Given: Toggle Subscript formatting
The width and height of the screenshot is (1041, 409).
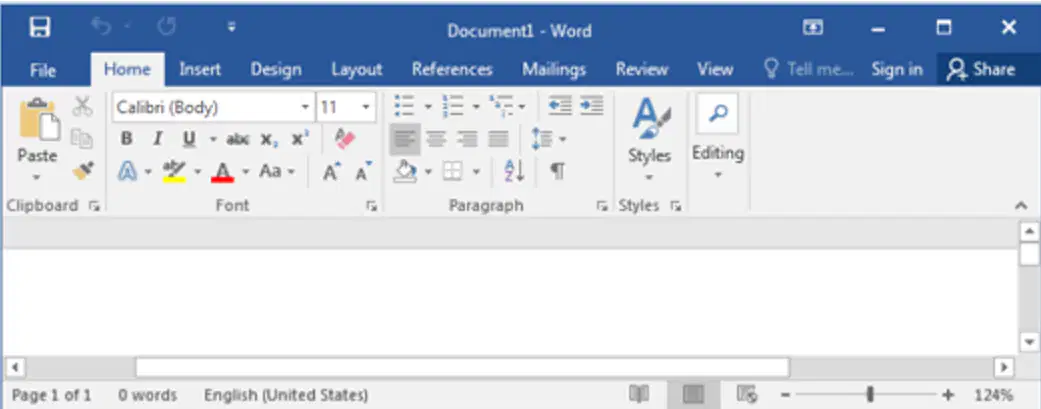Looking at the screenshot, I should [269, 139].
